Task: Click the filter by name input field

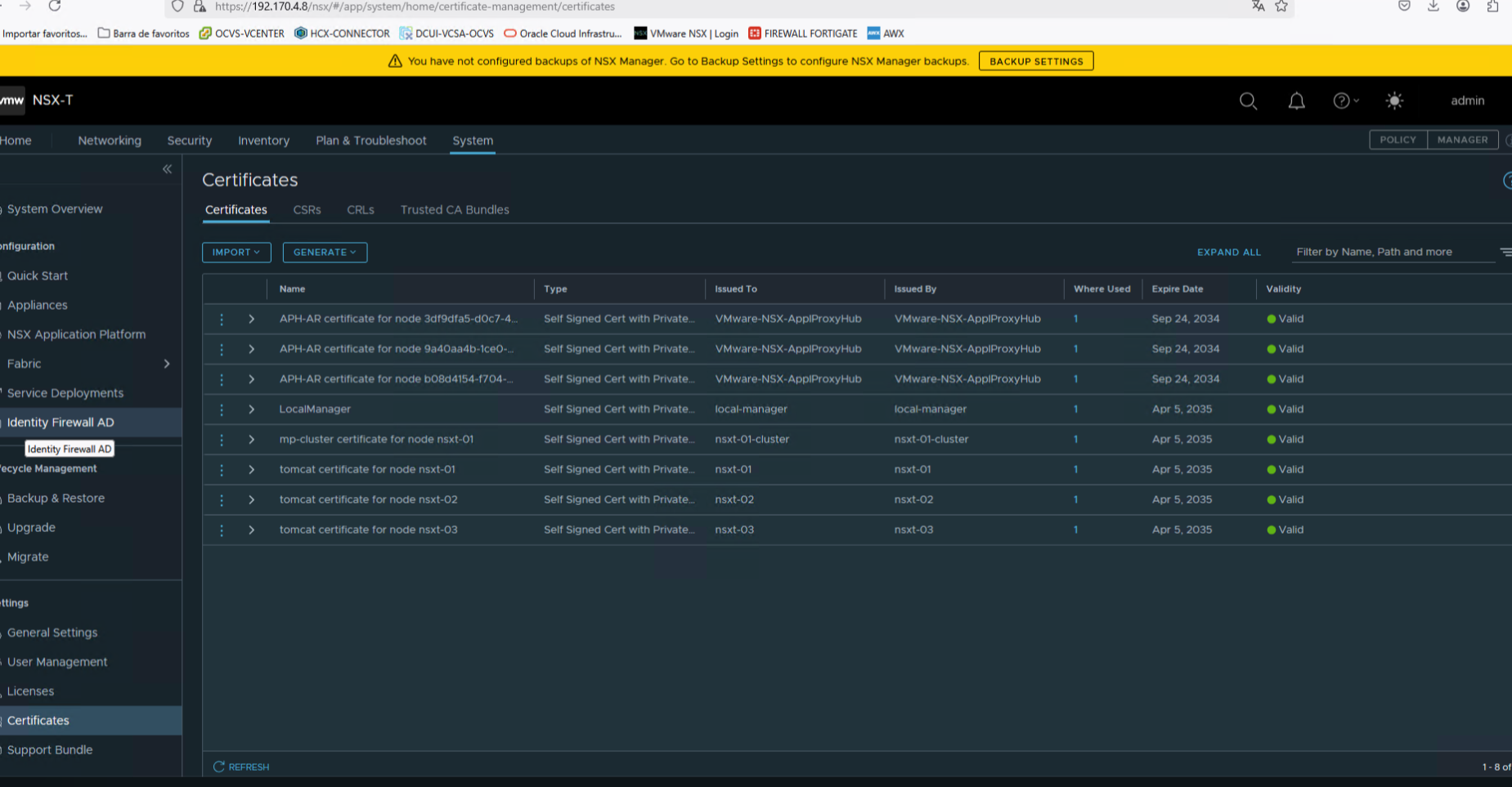Action: coord(1390,252)
